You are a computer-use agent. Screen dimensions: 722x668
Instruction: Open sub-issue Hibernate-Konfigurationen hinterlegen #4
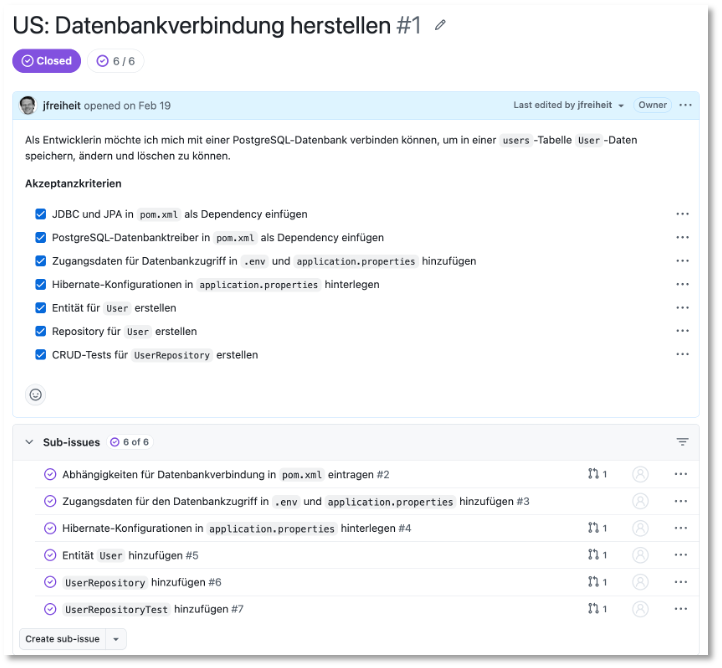click(237, 529)
